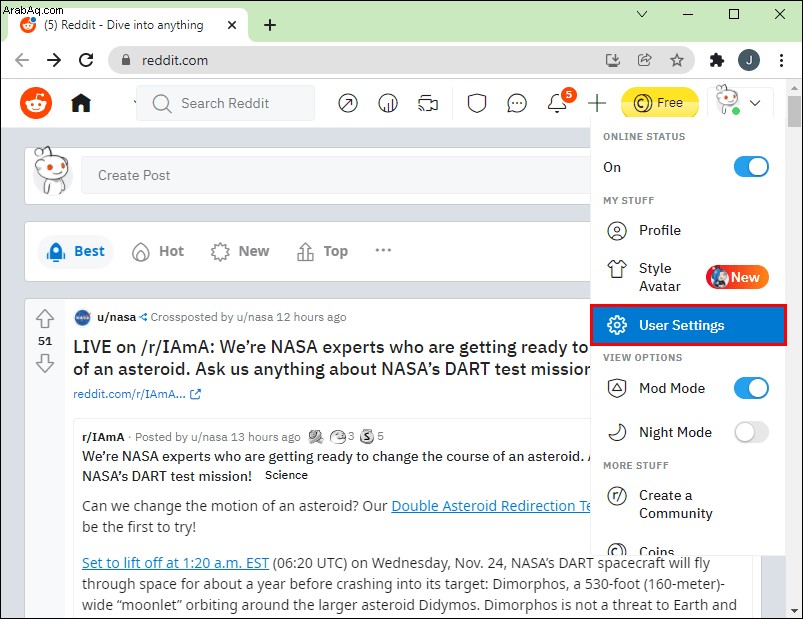Sort posts by Top
803x619 pixels.
323,251
